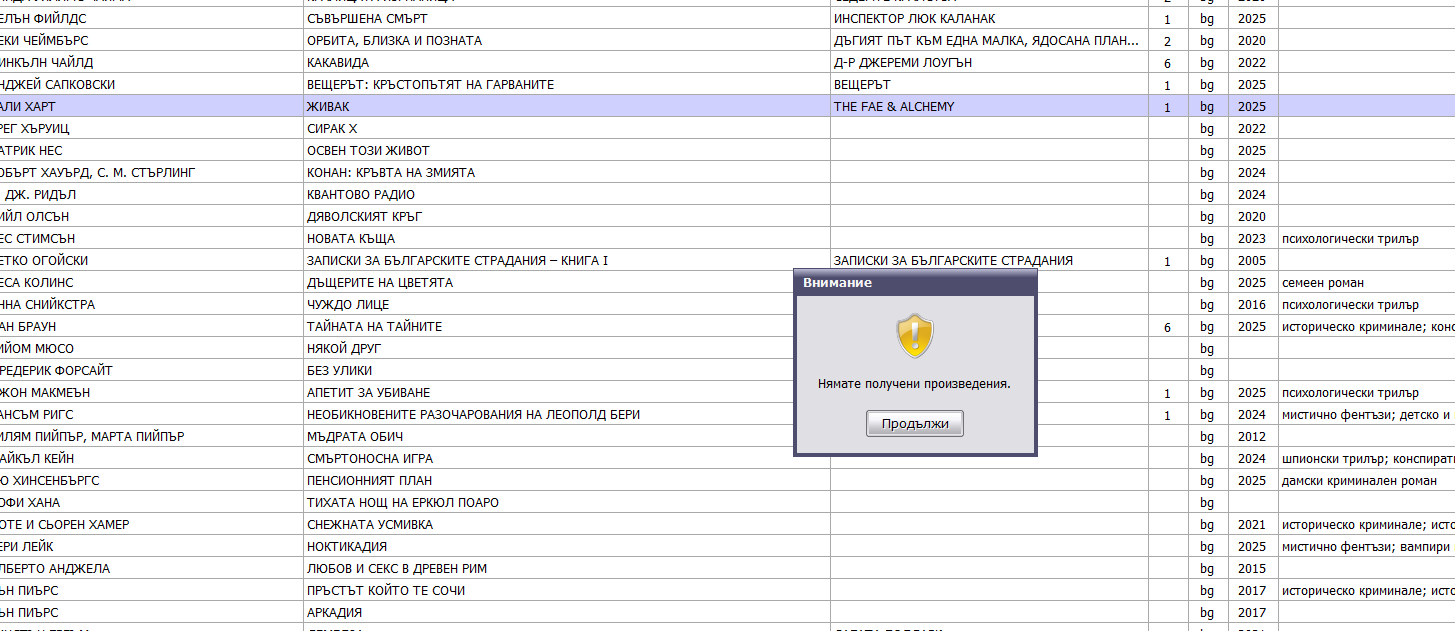Click the dialog message Нямате получени произведения
The image size is (1455, 631).
914,384
